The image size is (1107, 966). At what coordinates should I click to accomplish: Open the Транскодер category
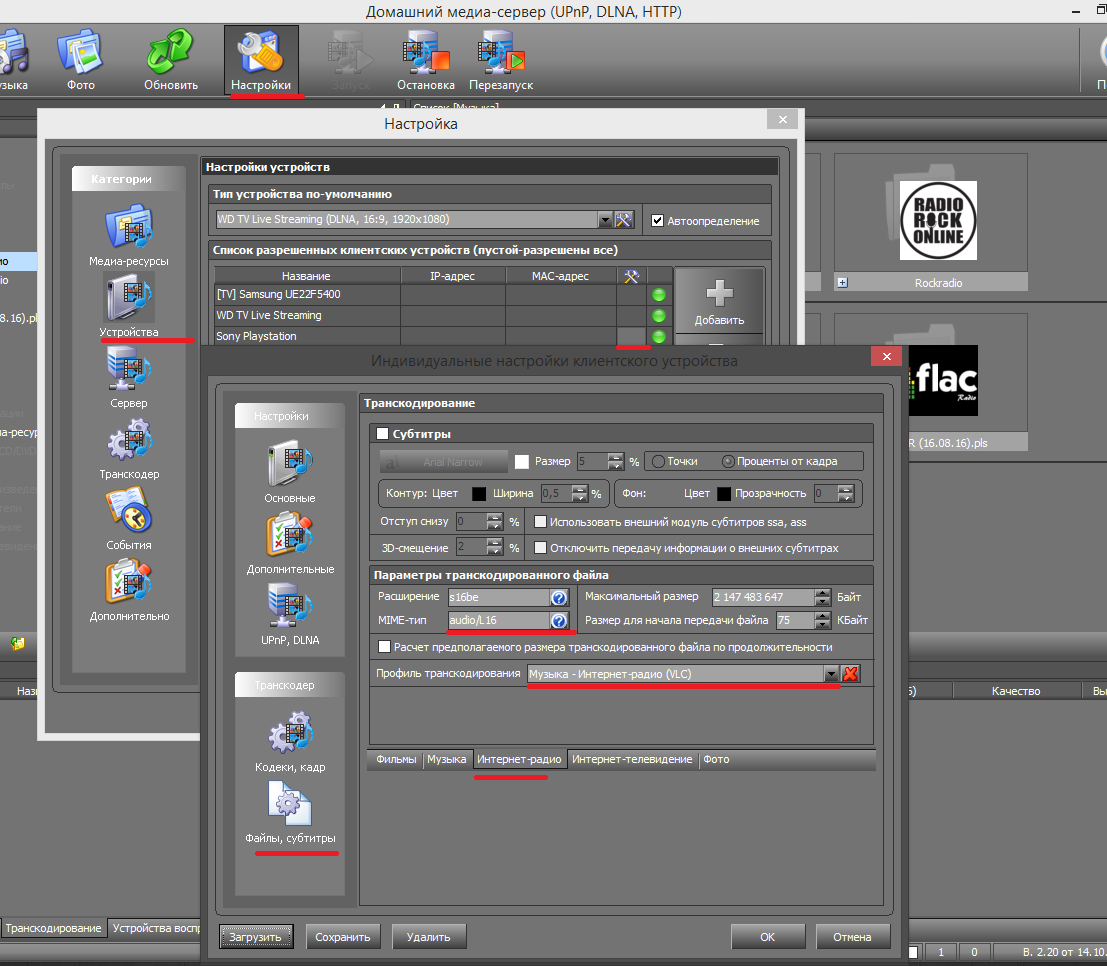(x=129, y=449)
